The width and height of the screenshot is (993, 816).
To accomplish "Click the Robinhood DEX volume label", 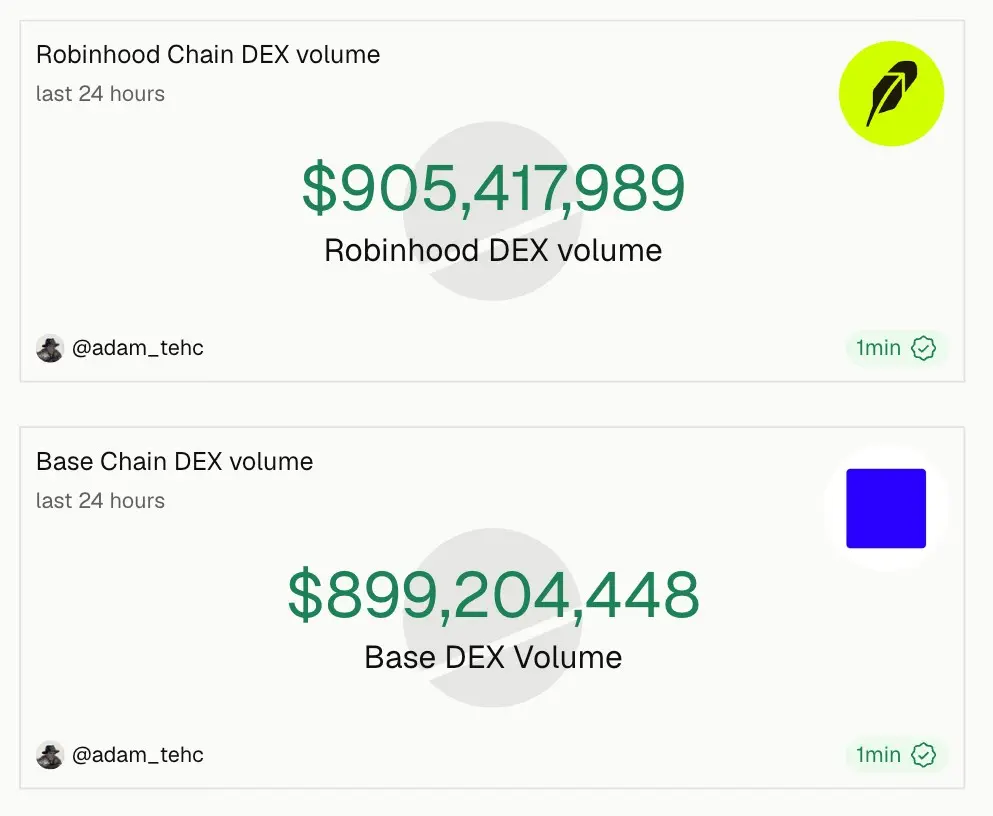I will click(x=493, y=251).
